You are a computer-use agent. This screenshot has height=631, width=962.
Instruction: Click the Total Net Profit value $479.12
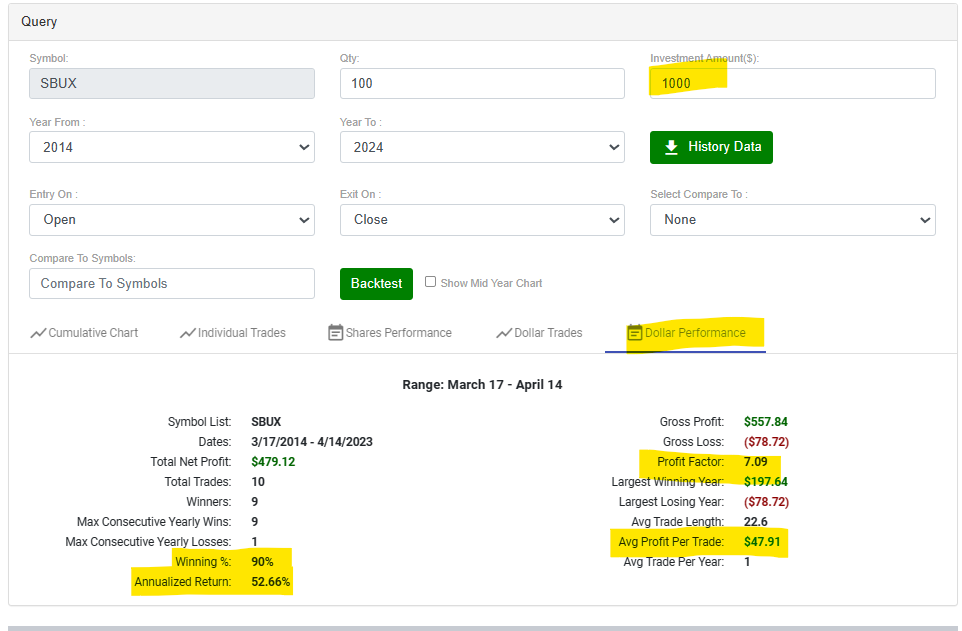click(273, 462)
